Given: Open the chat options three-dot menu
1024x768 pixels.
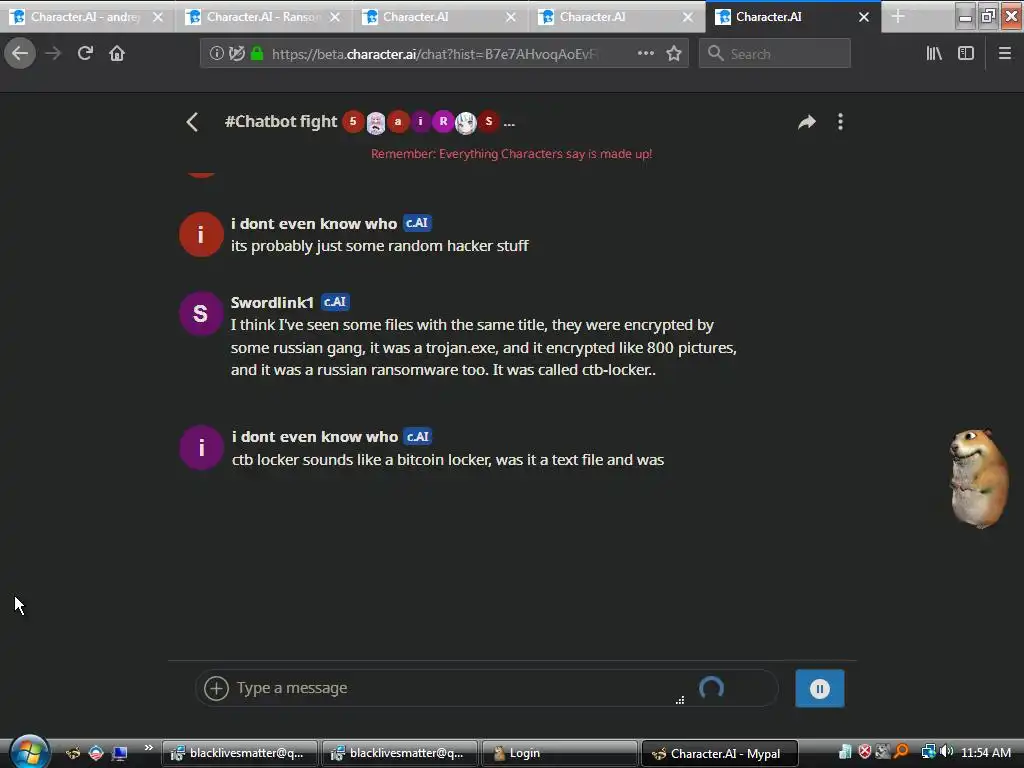Looking at the screenshot, I should pyautogui.click(x=840, y=122).
